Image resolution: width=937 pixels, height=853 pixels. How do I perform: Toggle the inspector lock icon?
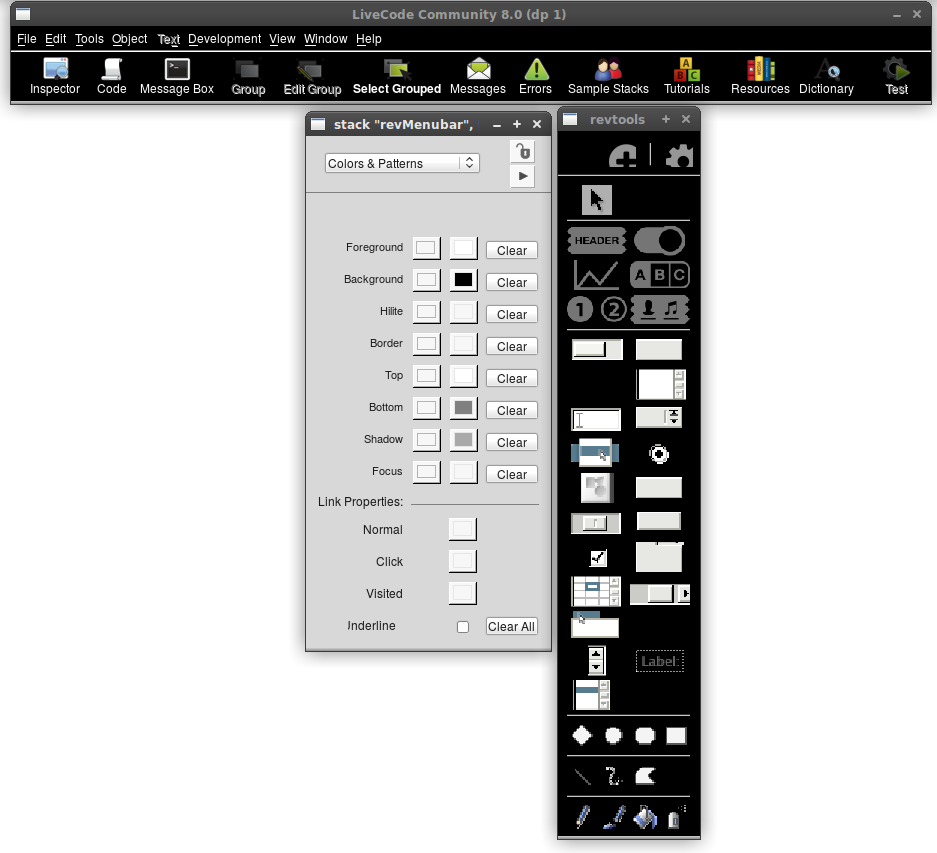[522, 152]
